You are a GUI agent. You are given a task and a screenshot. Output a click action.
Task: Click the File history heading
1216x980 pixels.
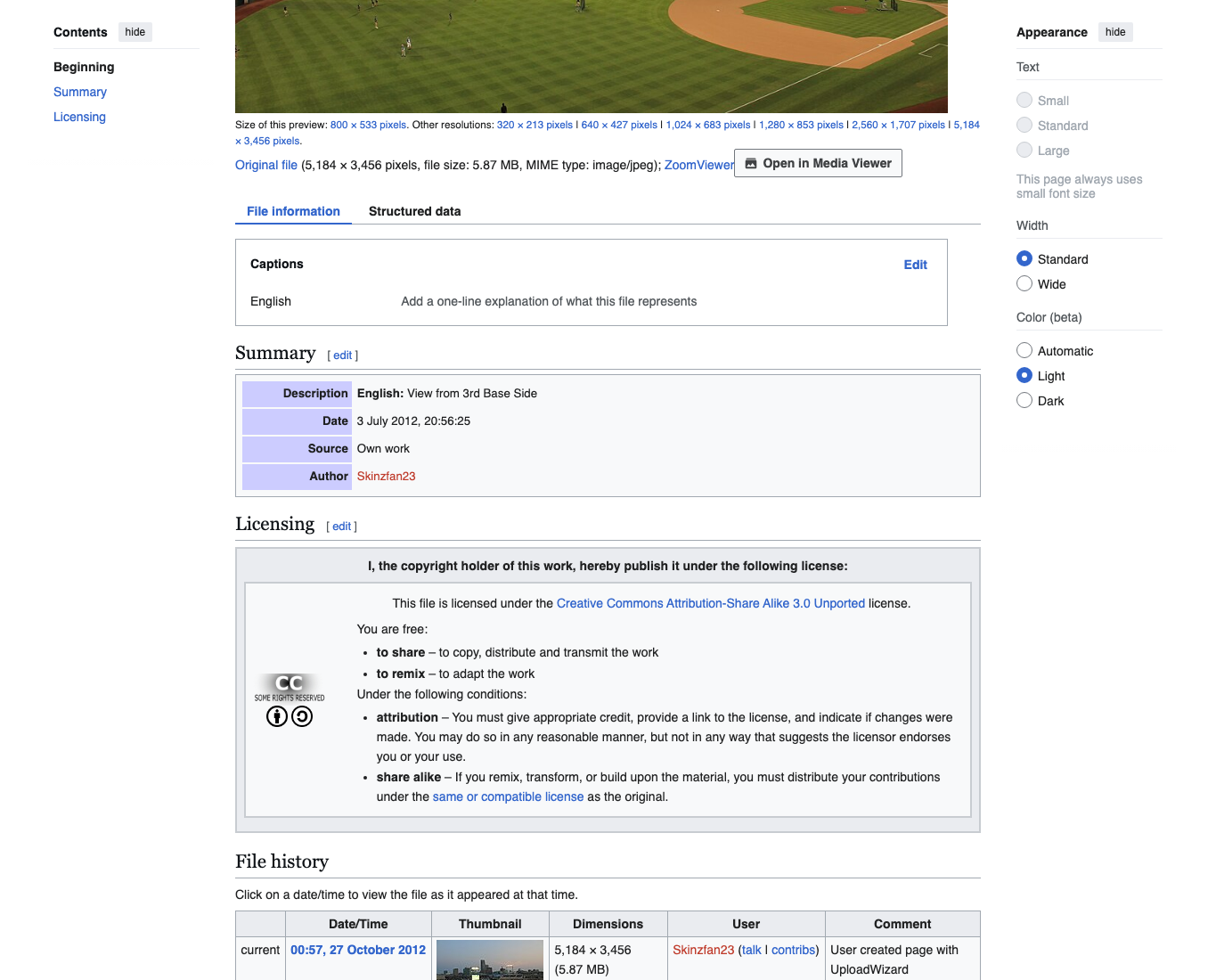point(282,862)
